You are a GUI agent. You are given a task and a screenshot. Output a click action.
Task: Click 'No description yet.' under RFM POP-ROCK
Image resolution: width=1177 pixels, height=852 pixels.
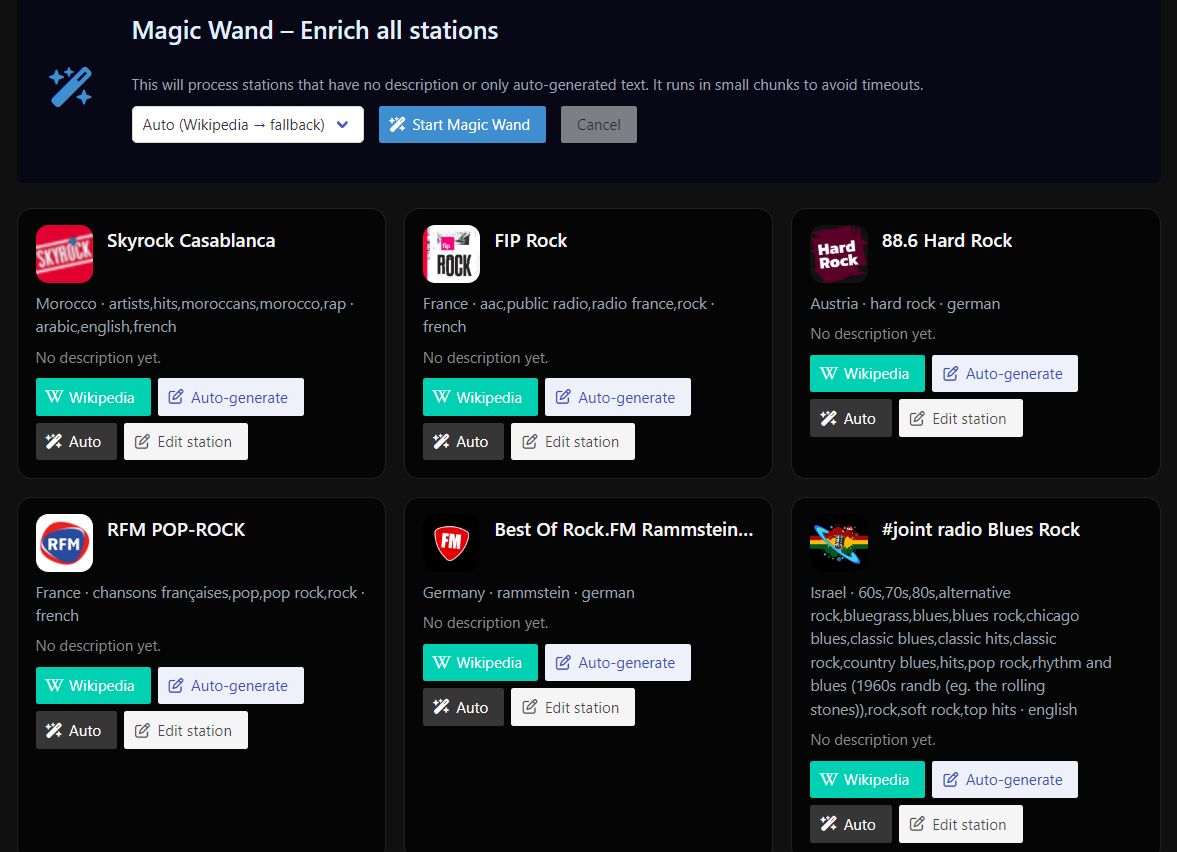pyautogui.click(x=98, y=646)
